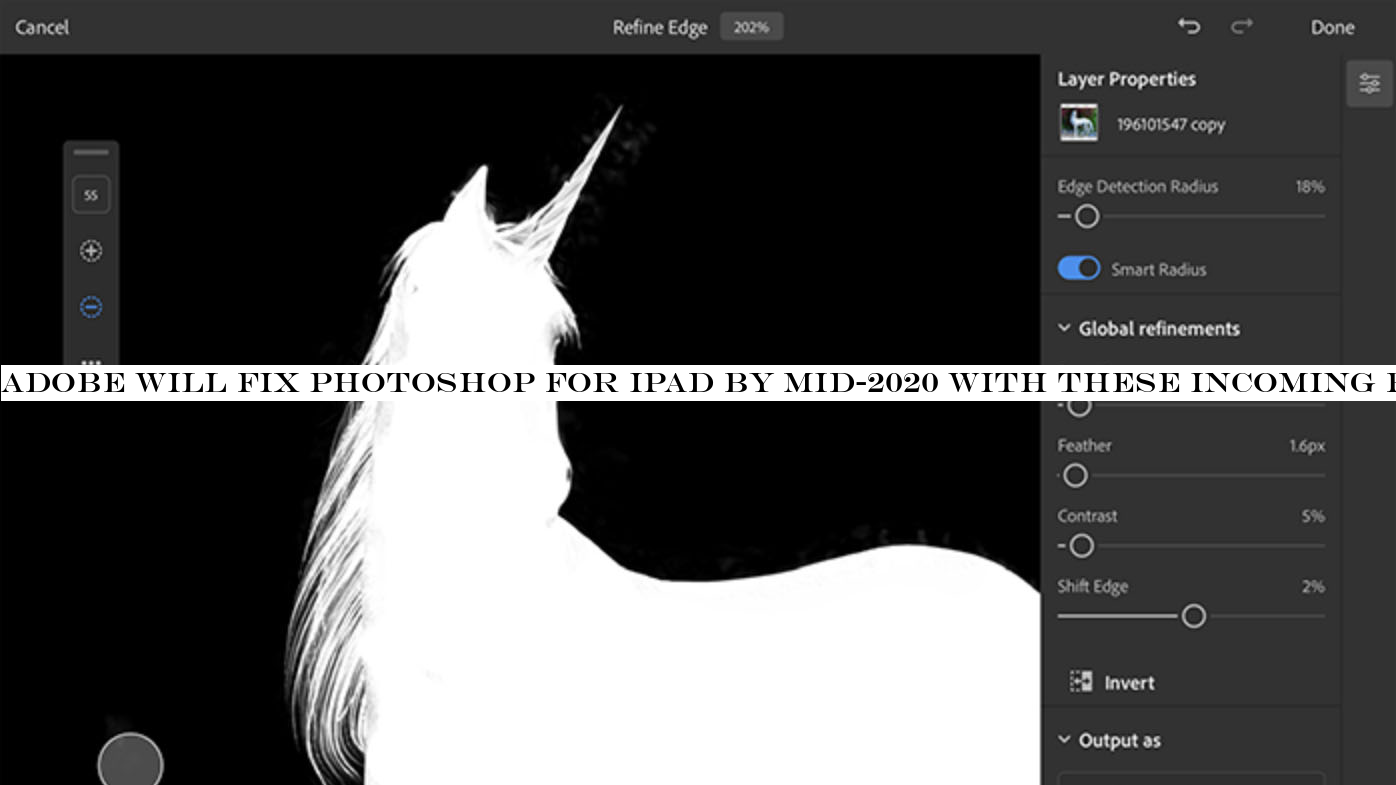Click the 18% Edge Detection value
The height and width of the screenshot is (785, 1396).
click(x=1309, y=186)
